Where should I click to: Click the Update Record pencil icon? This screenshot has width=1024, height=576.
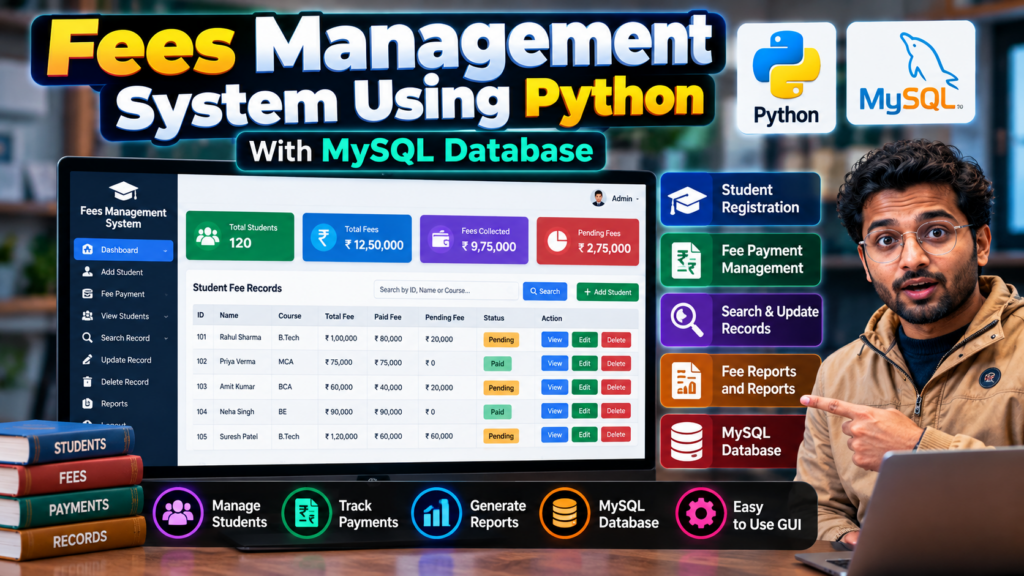tap(88, 360)
